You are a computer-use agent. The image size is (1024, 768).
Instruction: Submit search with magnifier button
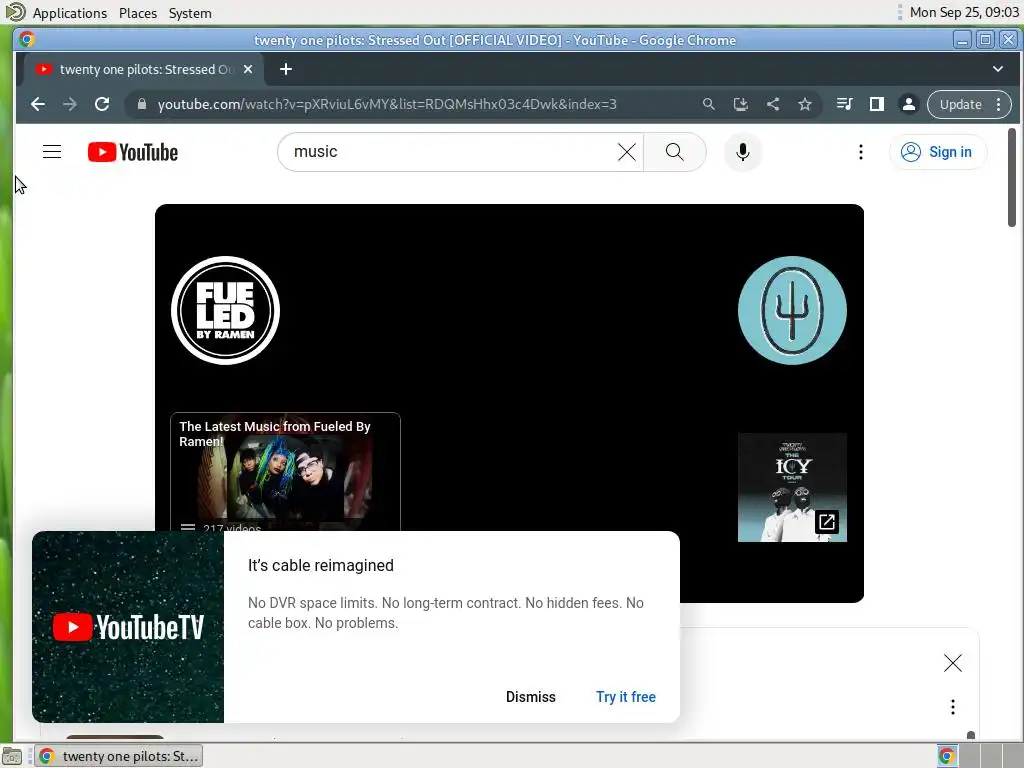click(675, 152)
